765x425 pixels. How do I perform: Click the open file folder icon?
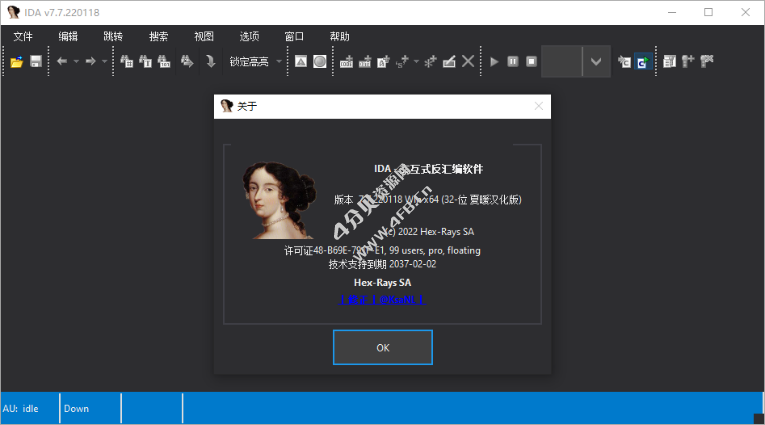17,61
